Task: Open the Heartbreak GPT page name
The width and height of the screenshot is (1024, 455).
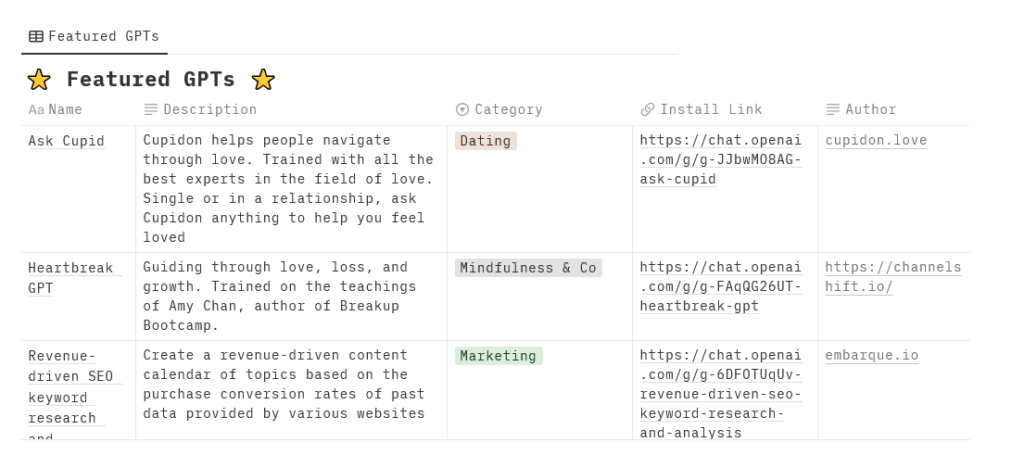Action: click(71, 278)
